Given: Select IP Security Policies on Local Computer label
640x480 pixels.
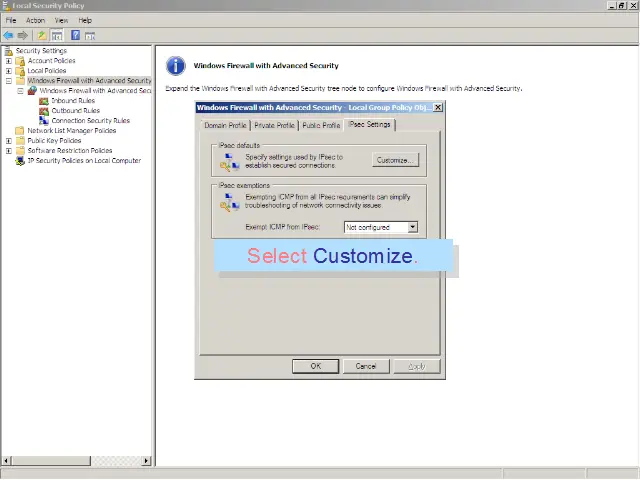Looking at the screenshot, I should [84, 161].
